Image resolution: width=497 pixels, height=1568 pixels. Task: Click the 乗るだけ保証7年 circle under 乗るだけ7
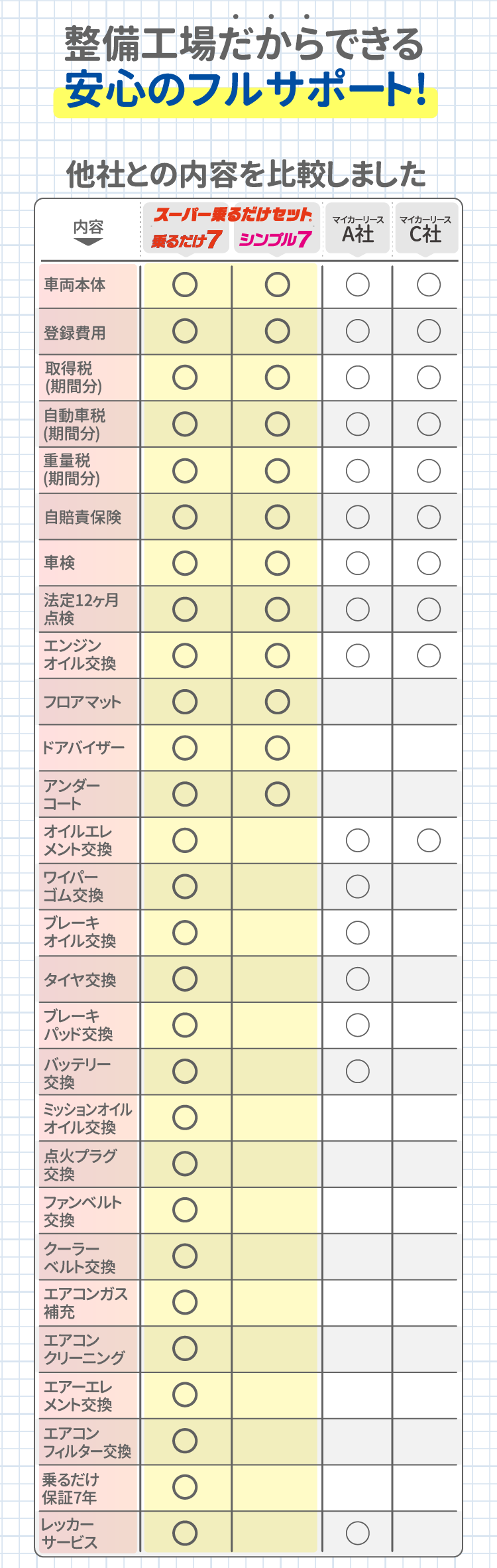click(x=185, y=1487)
